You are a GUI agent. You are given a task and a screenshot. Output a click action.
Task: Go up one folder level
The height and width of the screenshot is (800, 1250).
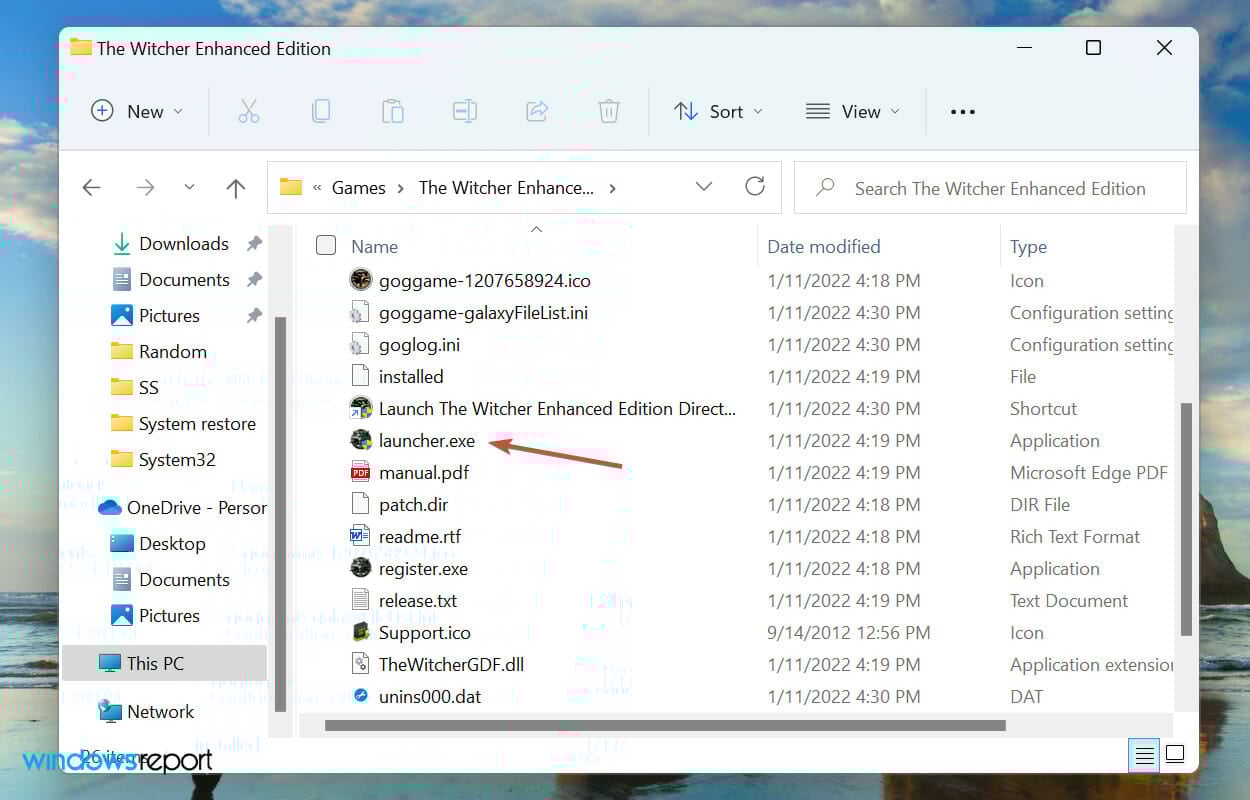tap(236, 188)
